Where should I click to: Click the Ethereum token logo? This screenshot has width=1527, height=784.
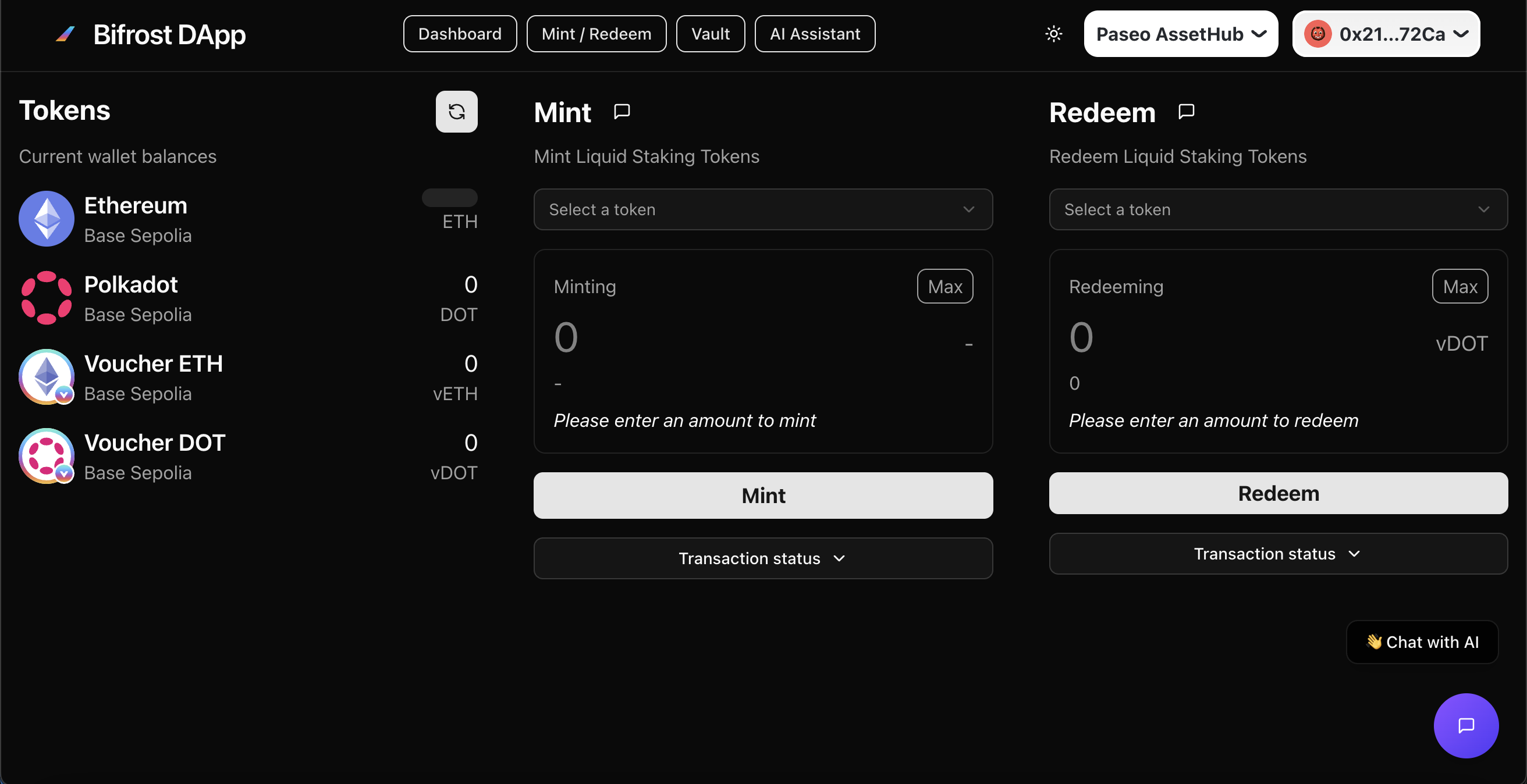tap(46, 219)
